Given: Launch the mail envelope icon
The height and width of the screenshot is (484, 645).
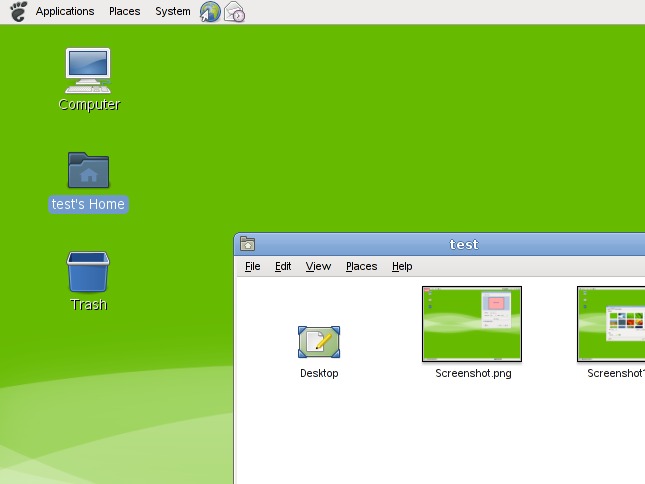Looking at the screenshot, I should coord(234,12).
